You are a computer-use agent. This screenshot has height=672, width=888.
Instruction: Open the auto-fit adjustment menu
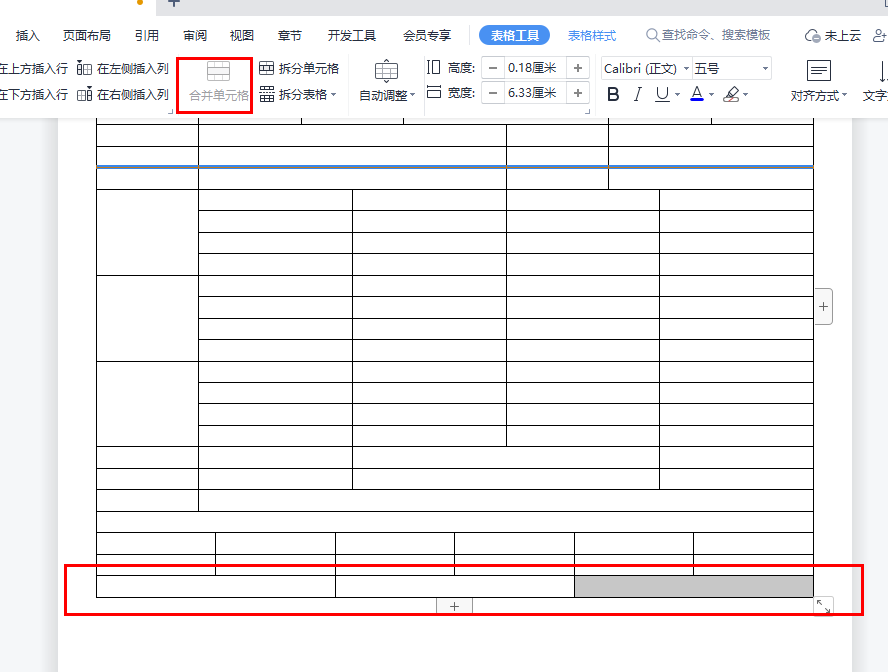387,81
